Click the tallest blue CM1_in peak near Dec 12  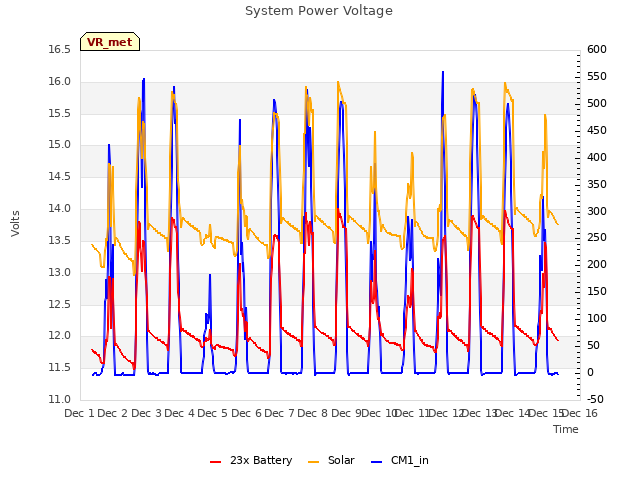(x=443, y=73)
